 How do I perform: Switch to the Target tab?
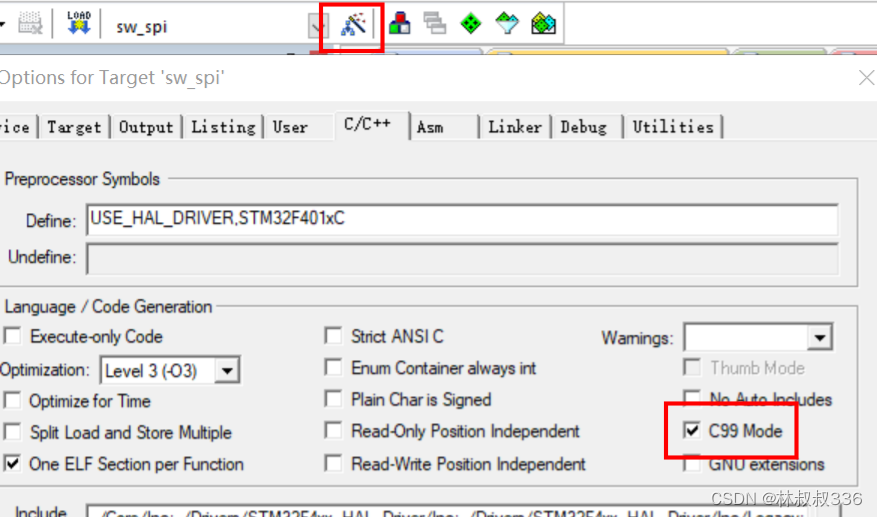(x=74, y=127)
